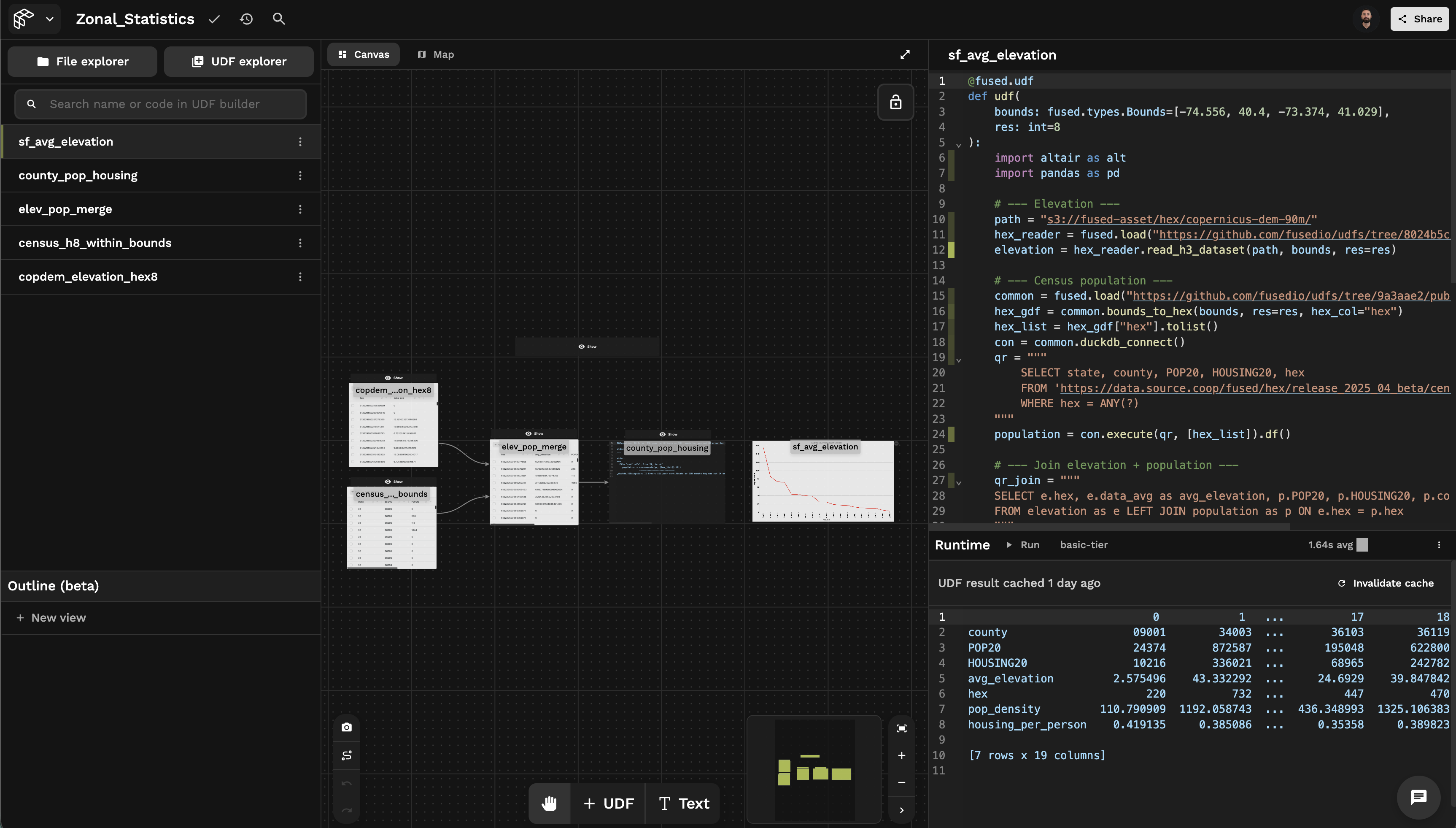The height and width of the screenshot is (828, 1456).
Task: Expand the canvas to fullscreen
Action: (905, 54)
